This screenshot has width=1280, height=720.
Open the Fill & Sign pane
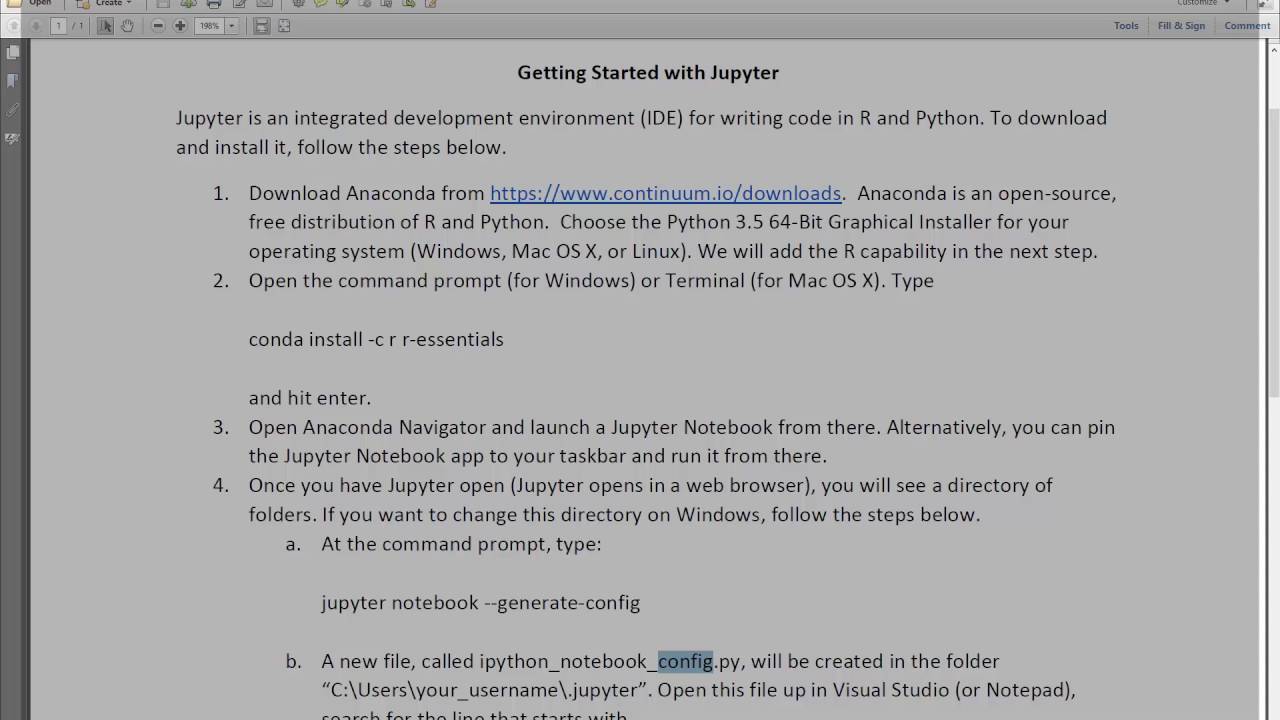click(1181, 26)
